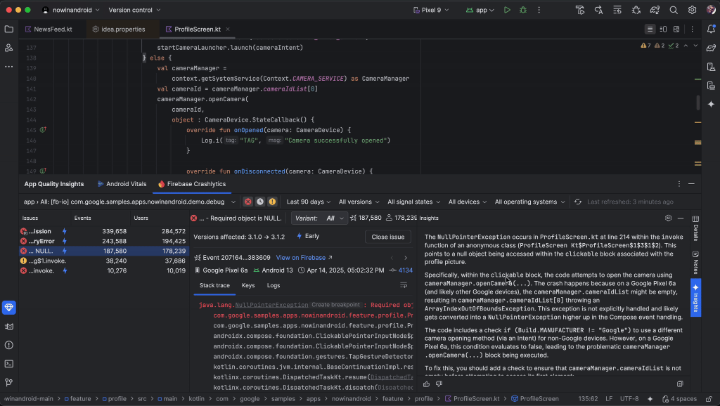The width and height of the screenshot is (720, 406).
Task: Switch to the Keys tab
Action: [248, 285]
